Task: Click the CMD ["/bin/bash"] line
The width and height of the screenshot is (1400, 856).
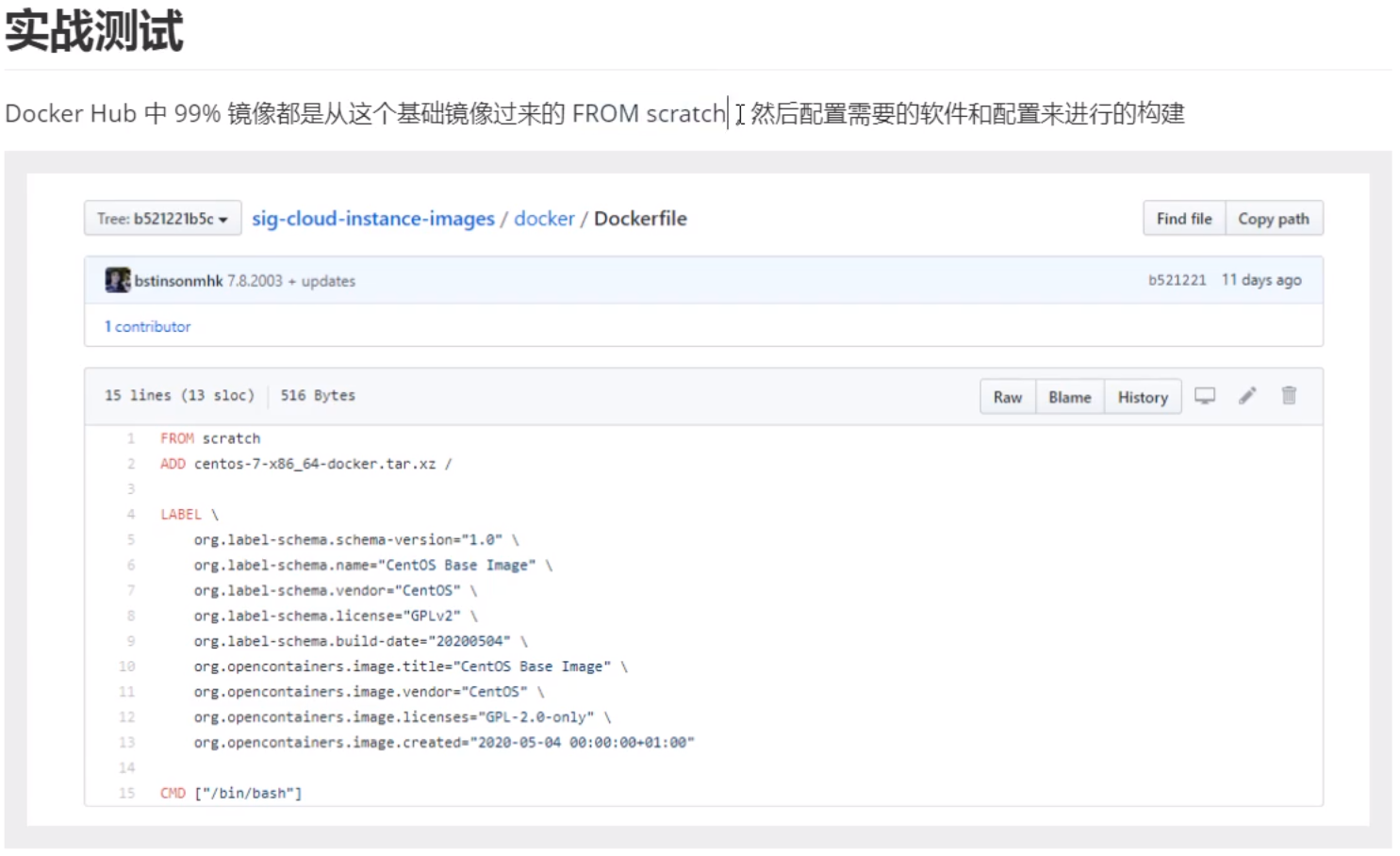Action: pos(231,793)
